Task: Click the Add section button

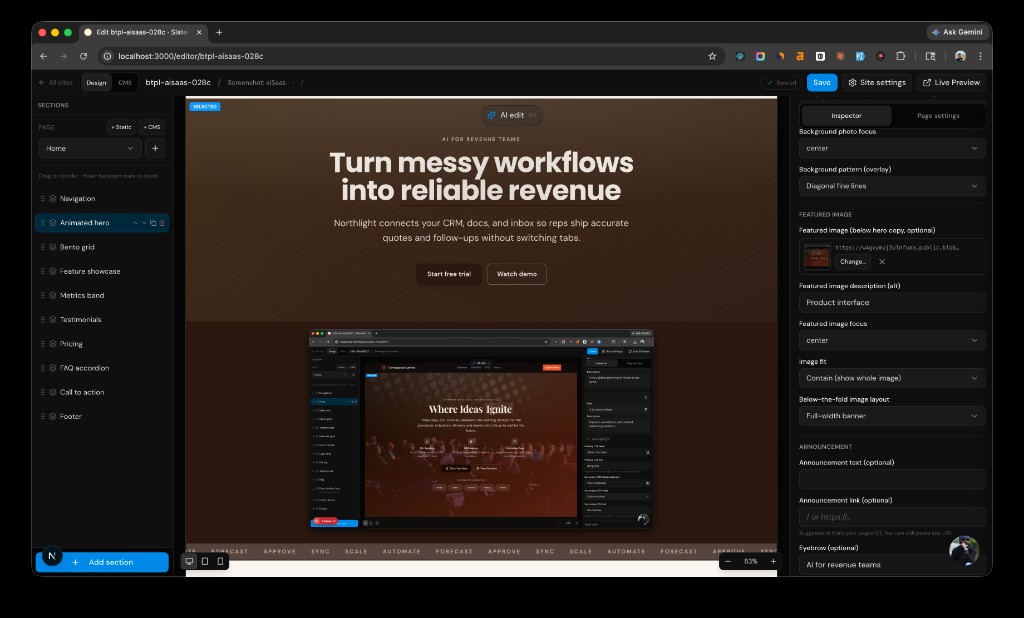Action: [x=102, y=562]
